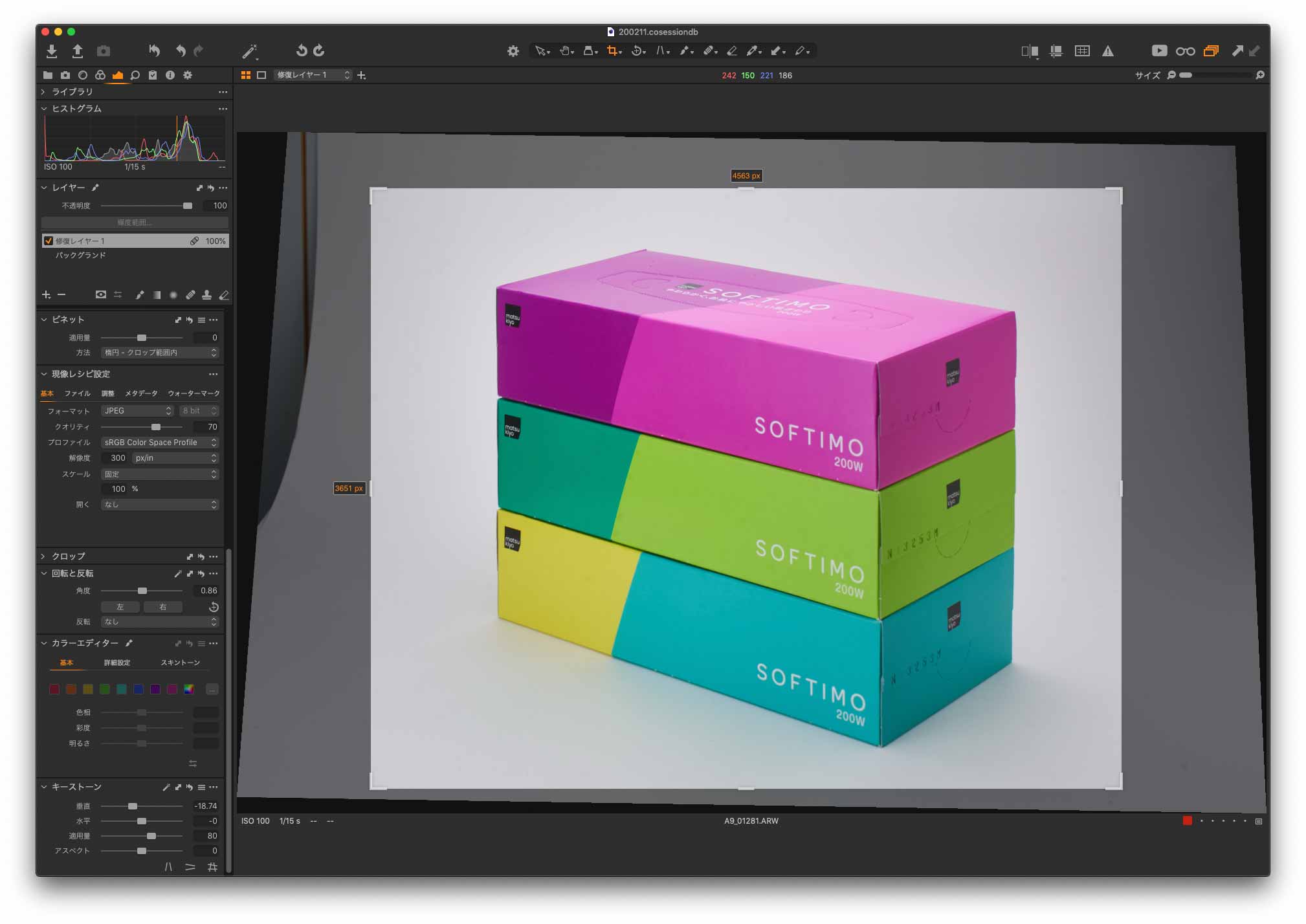Select clone stamp tool in Layers panel
1306x924 pixels.
[x=206, y=295]
